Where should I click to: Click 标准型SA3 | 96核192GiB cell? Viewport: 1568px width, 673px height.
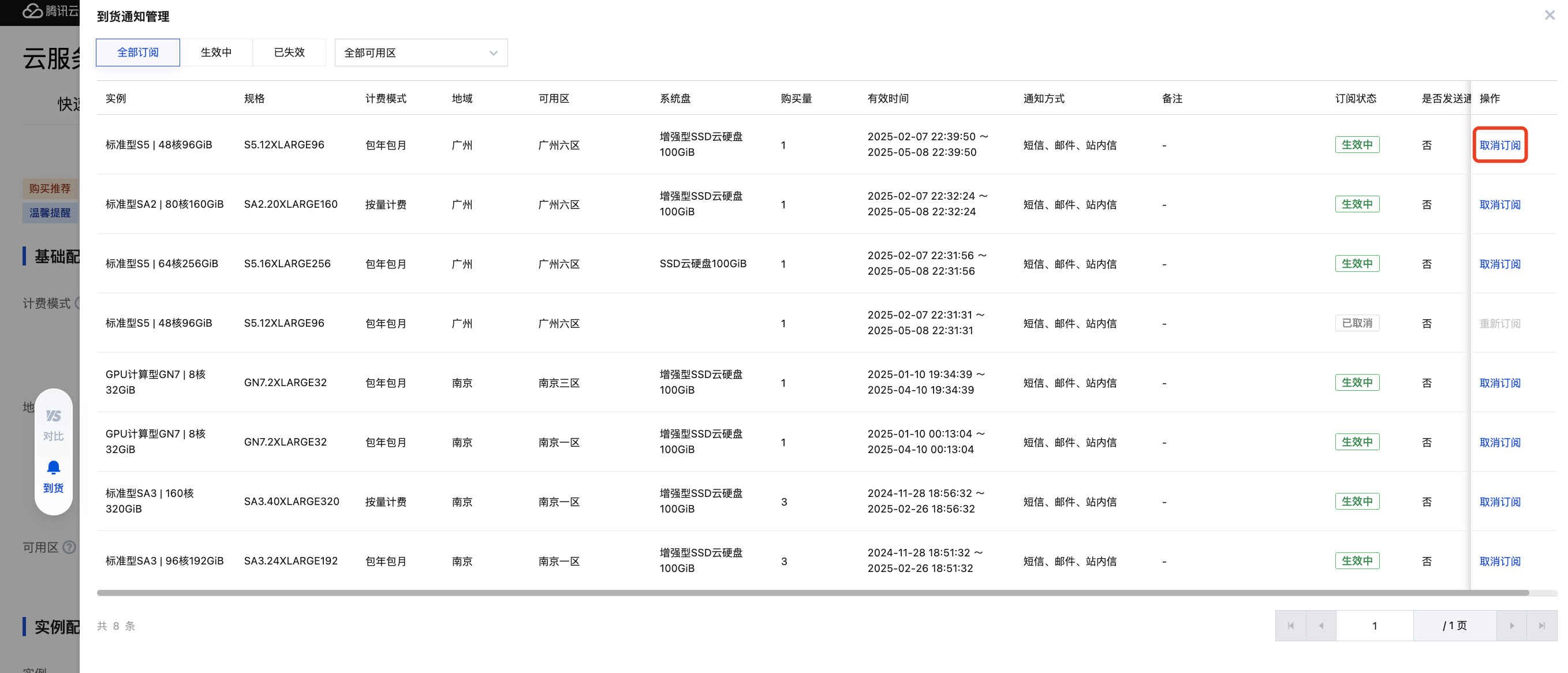point(165,561)
